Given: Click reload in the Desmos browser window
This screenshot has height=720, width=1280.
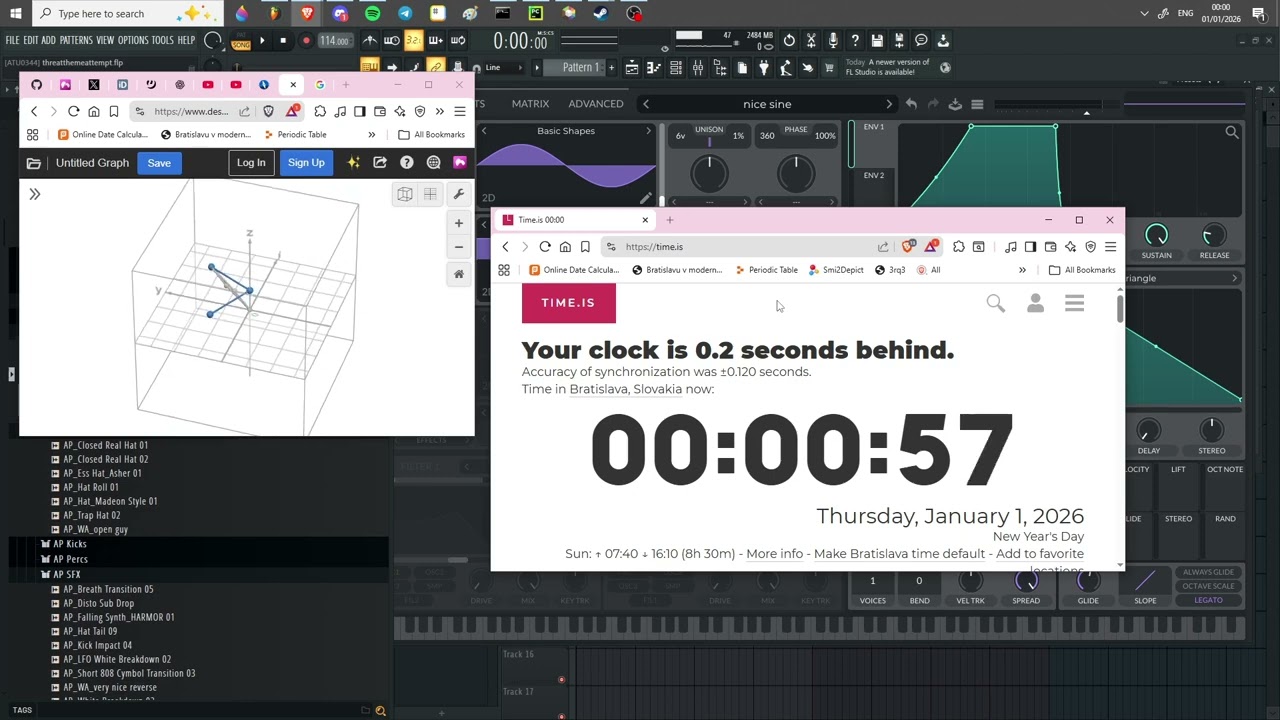Looking at the screenshot, I should 73,111.
